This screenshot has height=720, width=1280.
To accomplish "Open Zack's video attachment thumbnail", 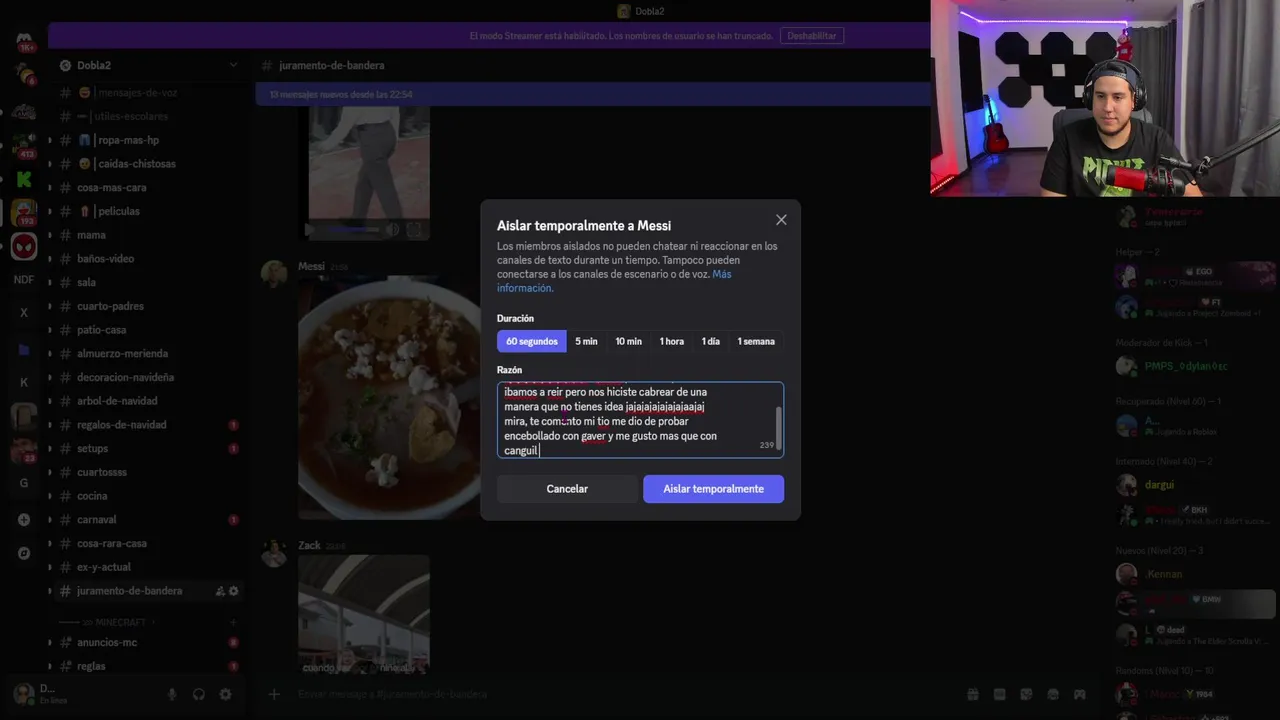I will [364, 616].
